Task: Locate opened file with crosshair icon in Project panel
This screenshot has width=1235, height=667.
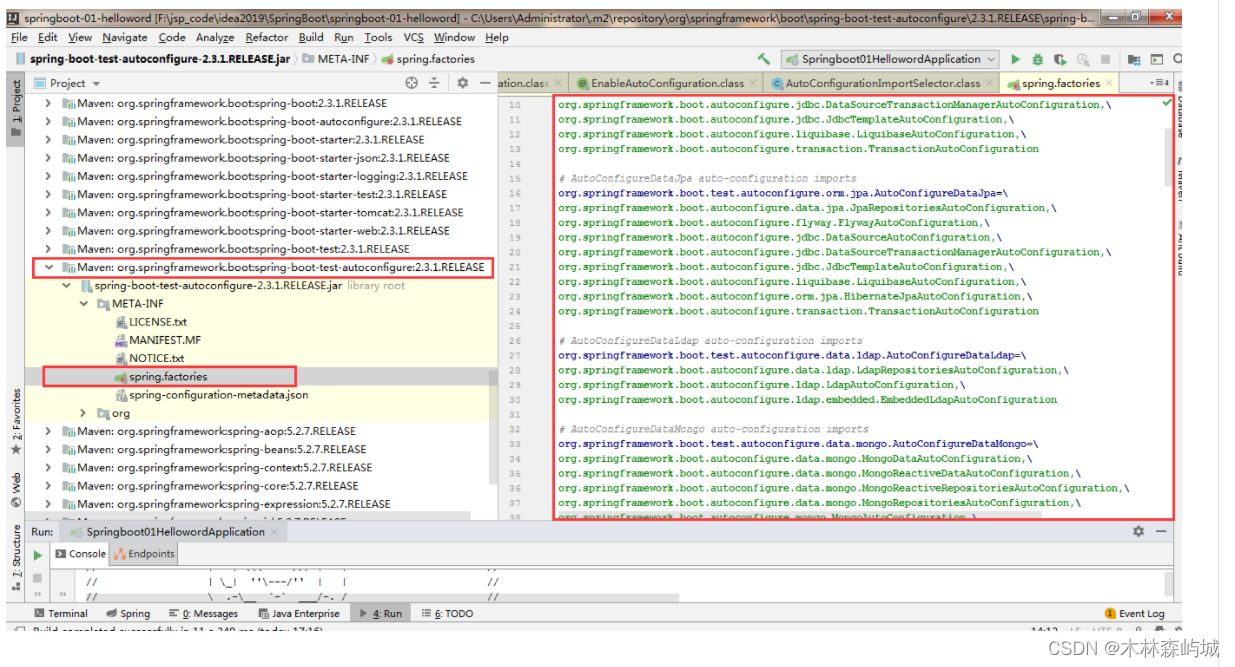Action: (412, 83)
